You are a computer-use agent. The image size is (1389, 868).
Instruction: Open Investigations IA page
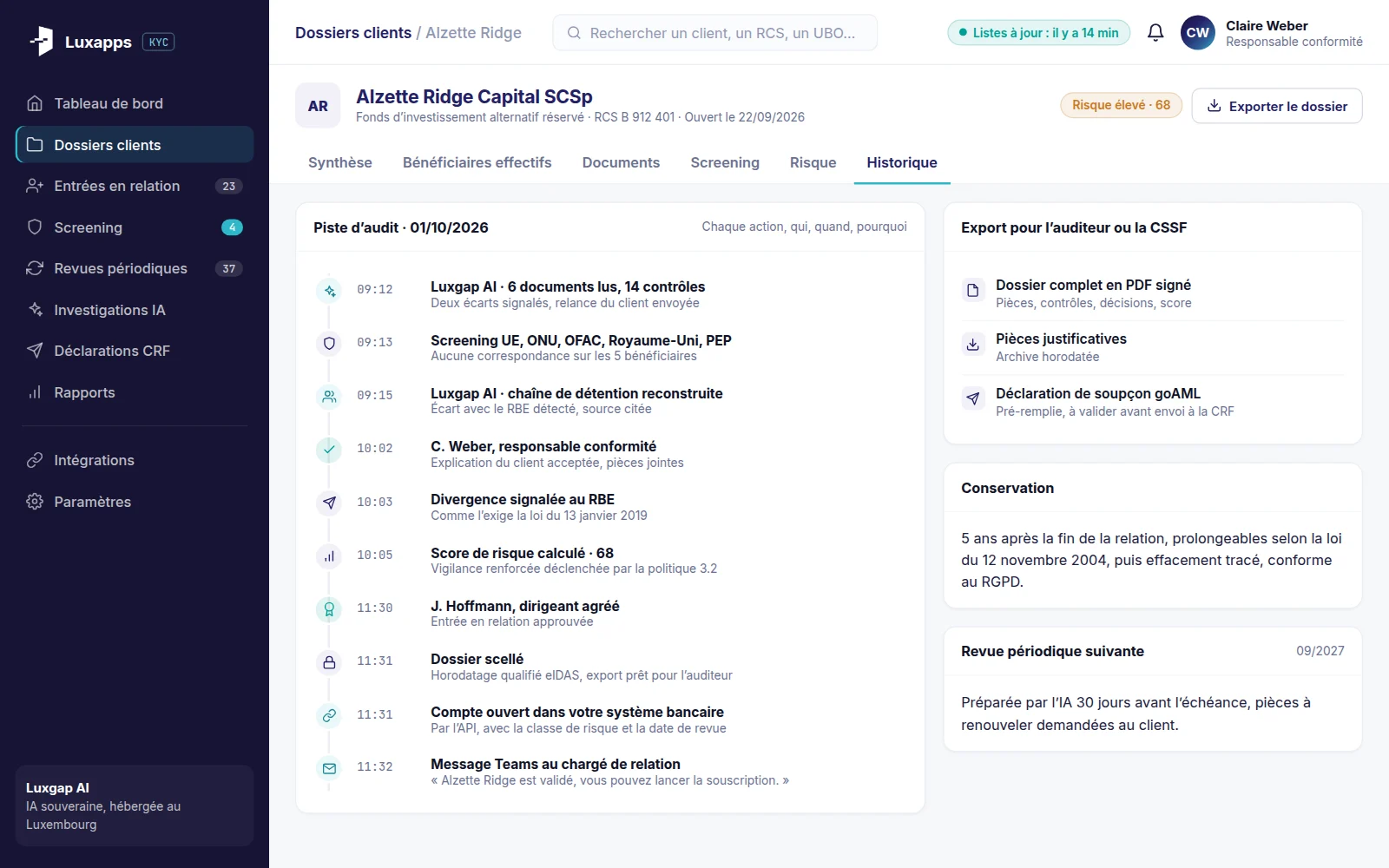[135, 310]
